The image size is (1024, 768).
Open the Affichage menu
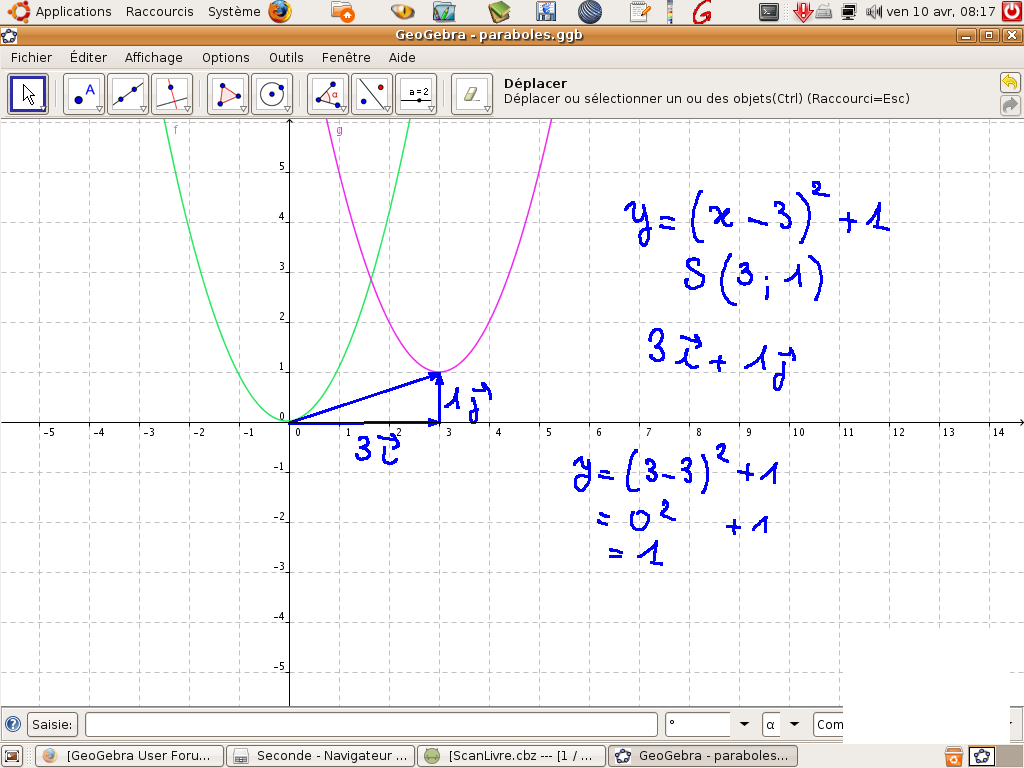click(x=153, y=58)
